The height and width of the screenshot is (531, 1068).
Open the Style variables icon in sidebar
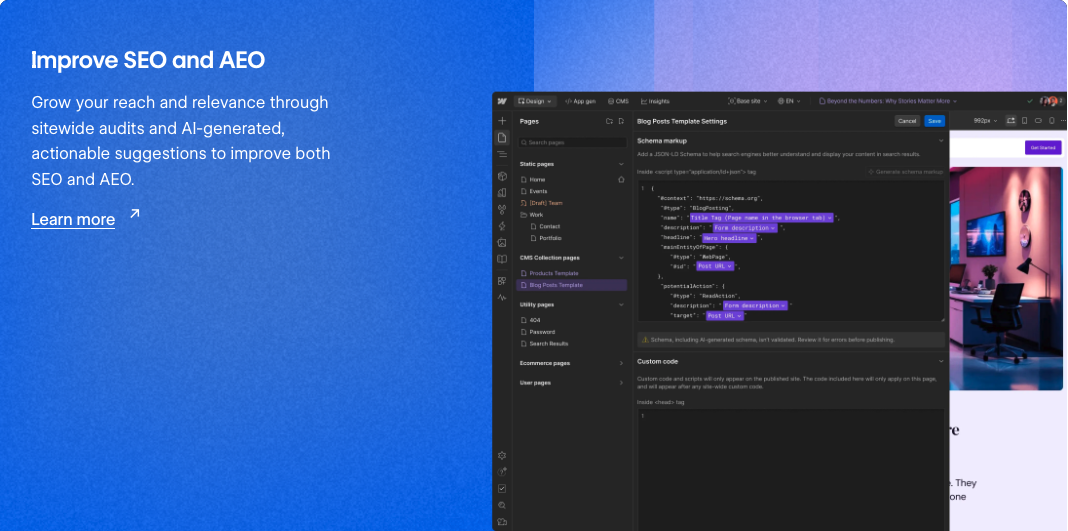pyautogui.click(x=502, y=193)
